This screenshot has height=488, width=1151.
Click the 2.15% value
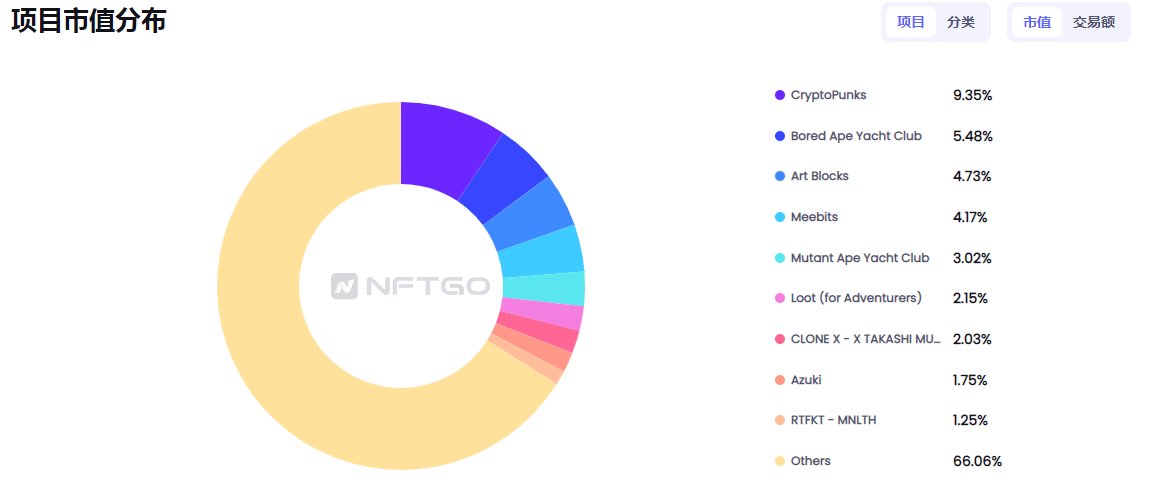tap(970, 299)
